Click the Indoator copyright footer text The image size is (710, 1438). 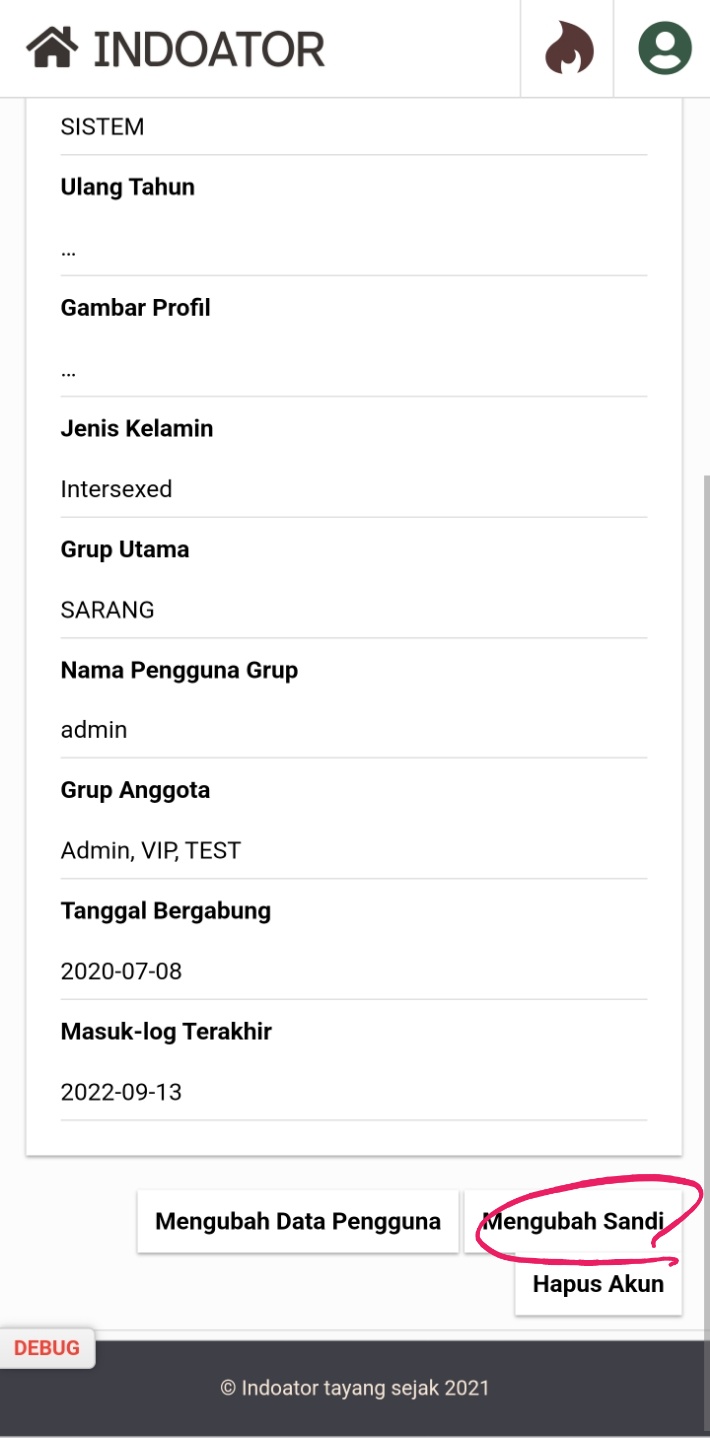[355, 1387]
